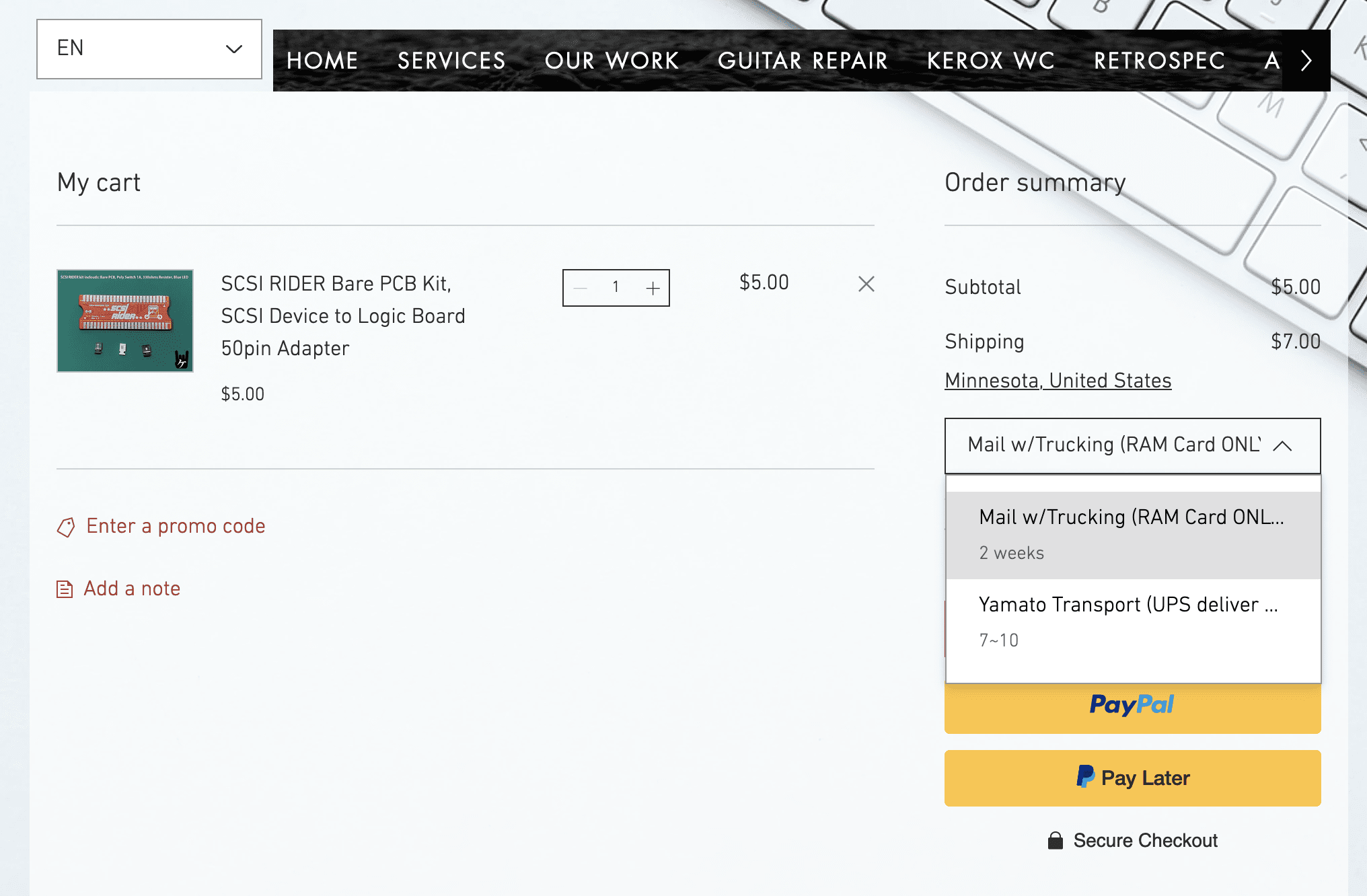Image resolution: width=1367 pixels, height=896 pixels.
Task: Click the Secure Checkout lock icon
Action: click(x=1056, y=840)
